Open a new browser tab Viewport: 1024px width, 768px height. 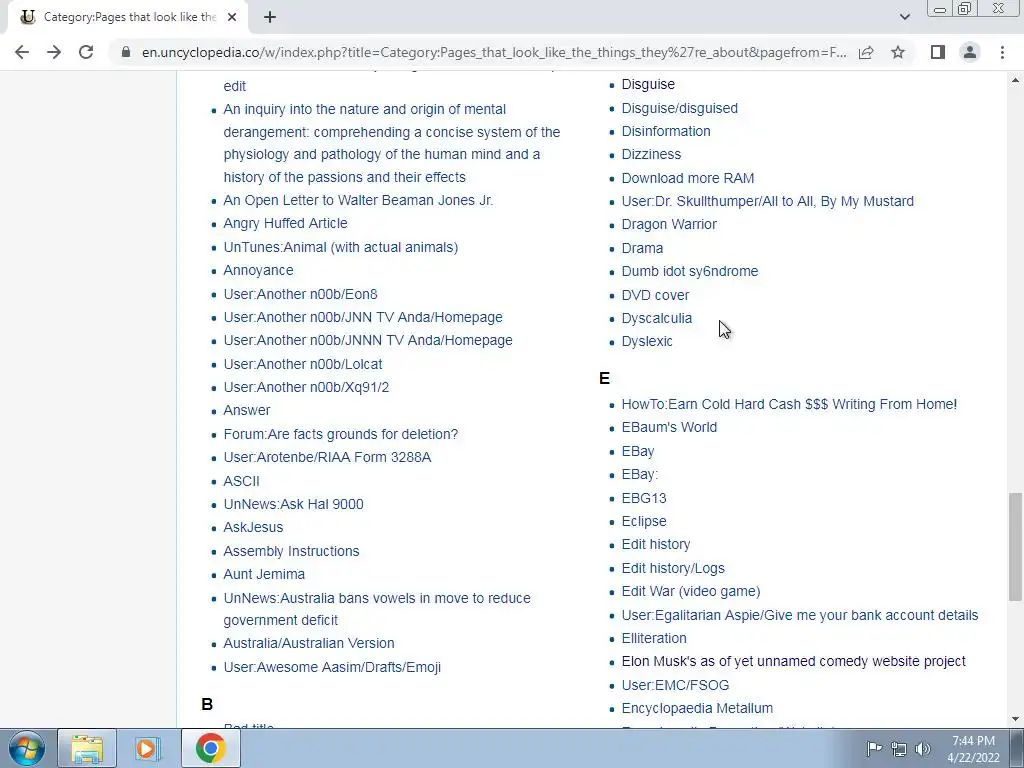pyautogui.click(x=270, y=18)
